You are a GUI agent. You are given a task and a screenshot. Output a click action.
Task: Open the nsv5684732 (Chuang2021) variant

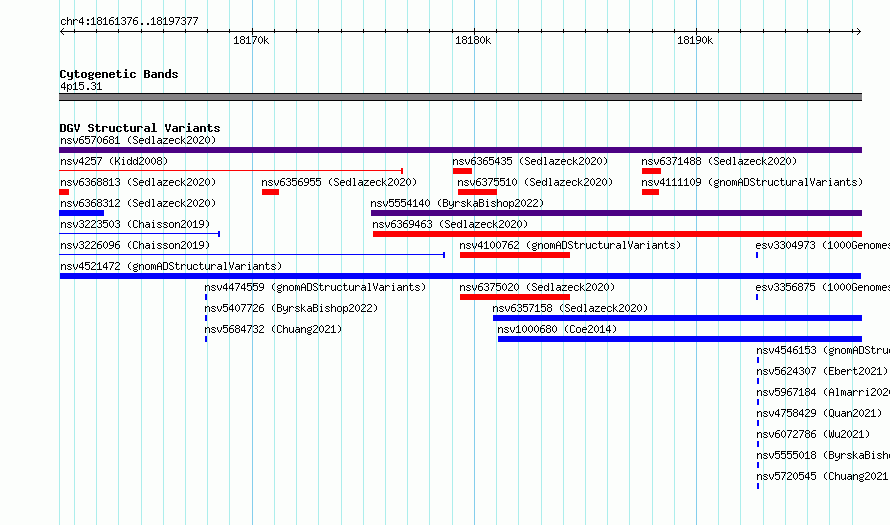[x=273, y=329]
